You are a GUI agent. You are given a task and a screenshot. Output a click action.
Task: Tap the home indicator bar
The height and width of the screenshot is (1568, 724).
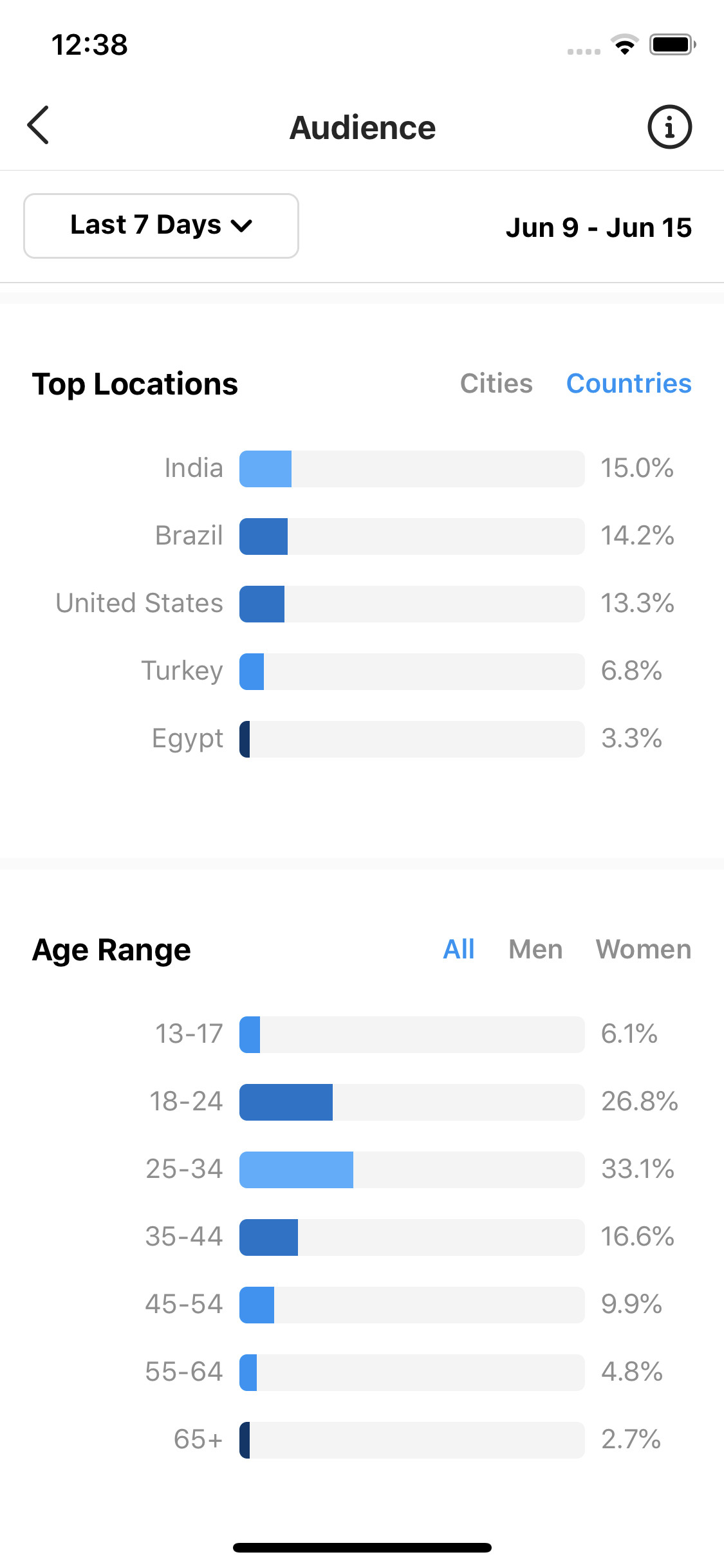(362, 1547)
